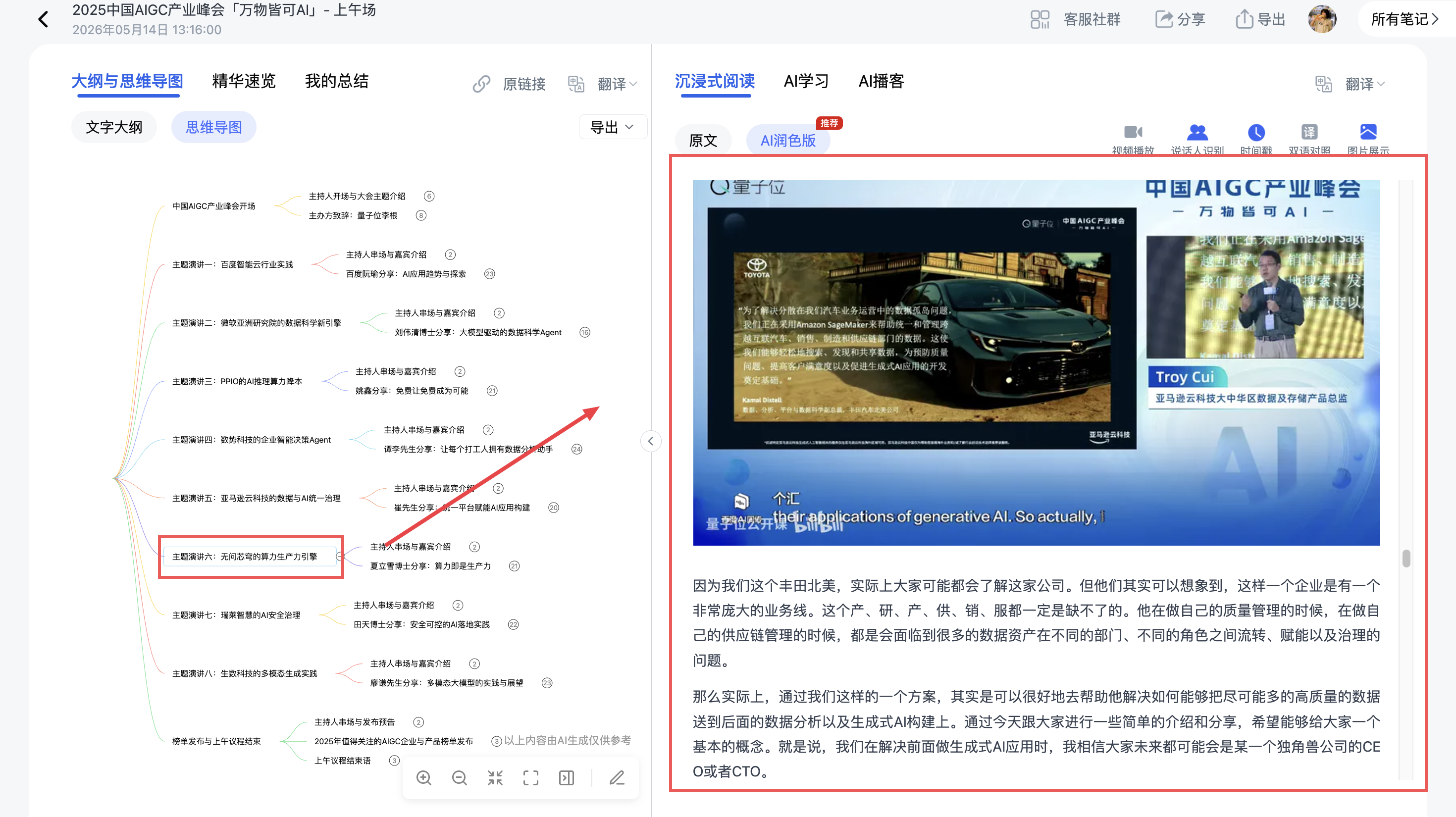1456x817 pixels.
Task: Select node 主题演讲一：百度智能云行业实践
Action: [232, 264]
